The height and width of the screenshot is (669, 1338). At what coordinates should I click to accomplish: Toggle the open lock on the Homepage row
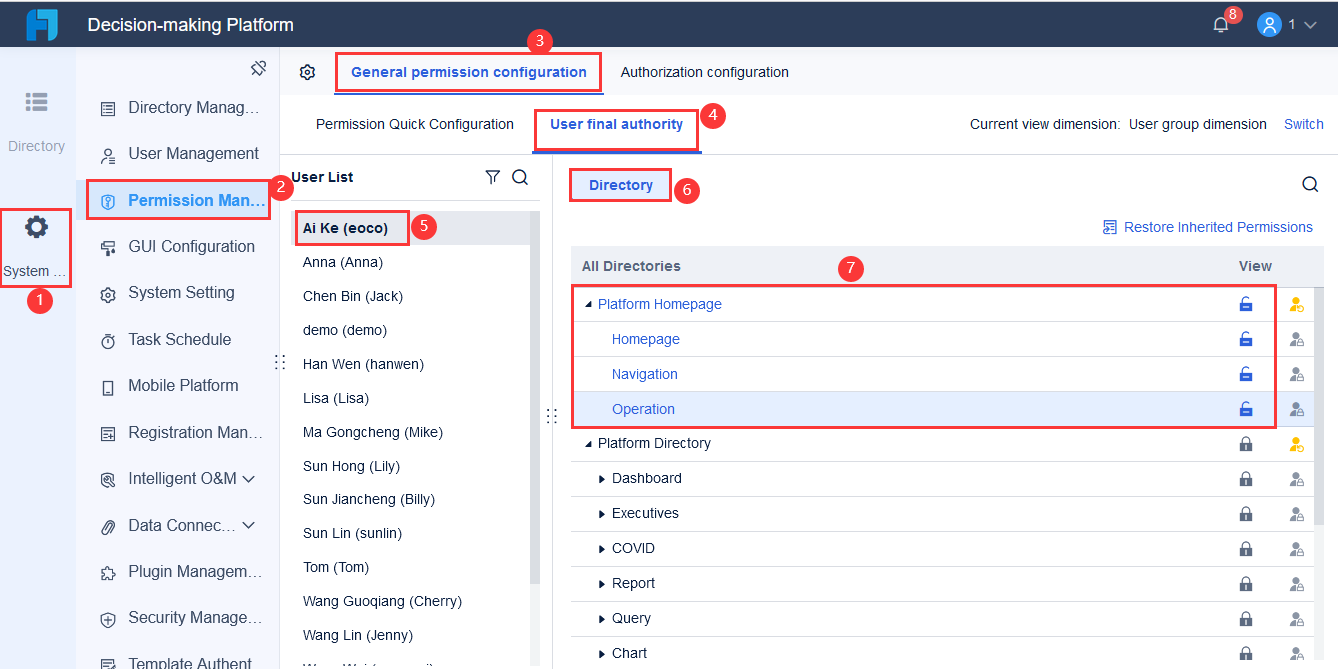coord(1246,338)
